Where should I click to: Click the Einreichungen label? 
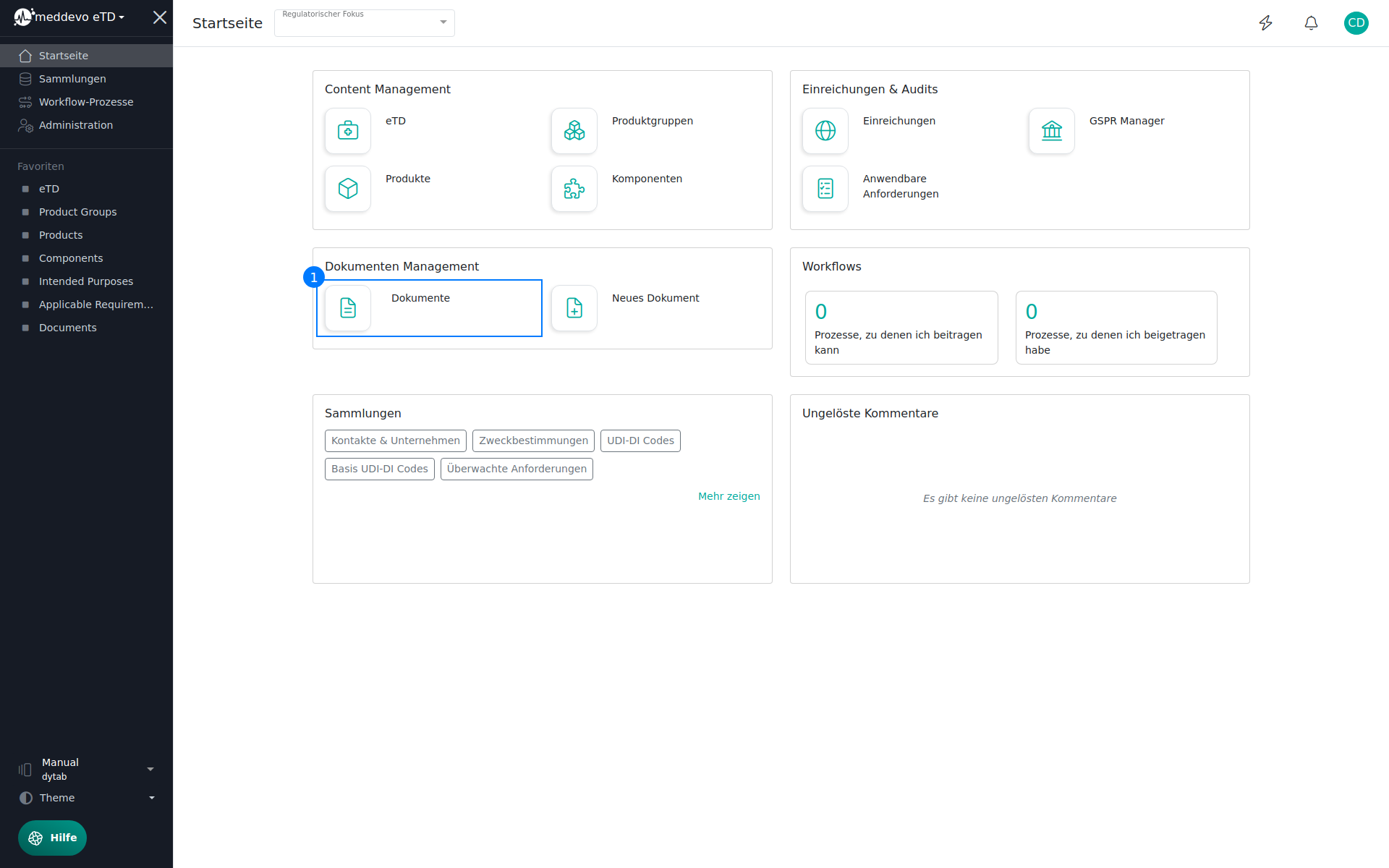[899, 121]
